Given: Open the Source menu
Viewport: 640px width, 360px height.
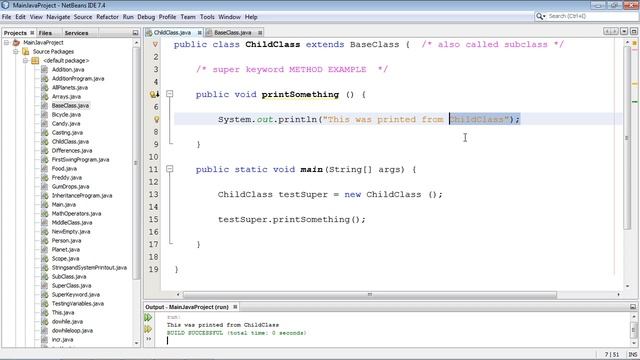Looking at the screenshot, I should click(x=83, y=17).
